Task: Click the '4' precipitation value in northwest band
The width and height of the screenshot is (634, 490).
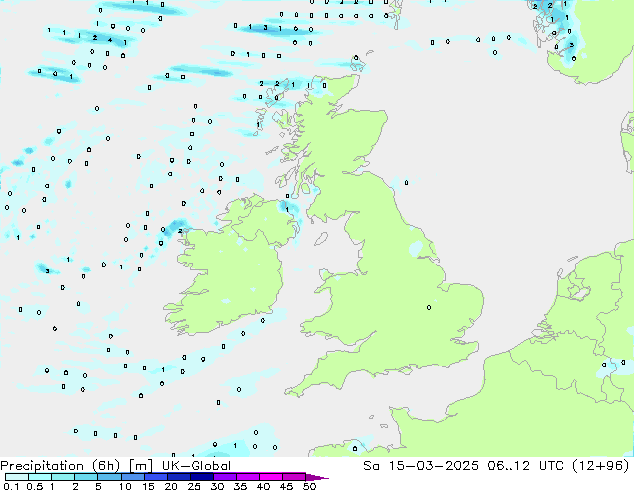Action: click(x=110, y=40)
